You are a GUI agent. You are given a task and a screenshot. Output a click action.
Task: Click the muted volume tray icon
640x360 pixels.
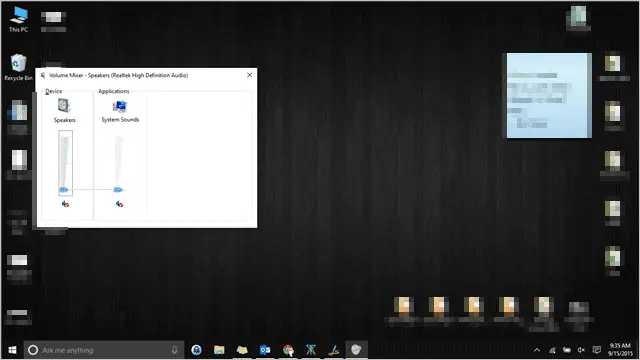(x=581, y=350)
